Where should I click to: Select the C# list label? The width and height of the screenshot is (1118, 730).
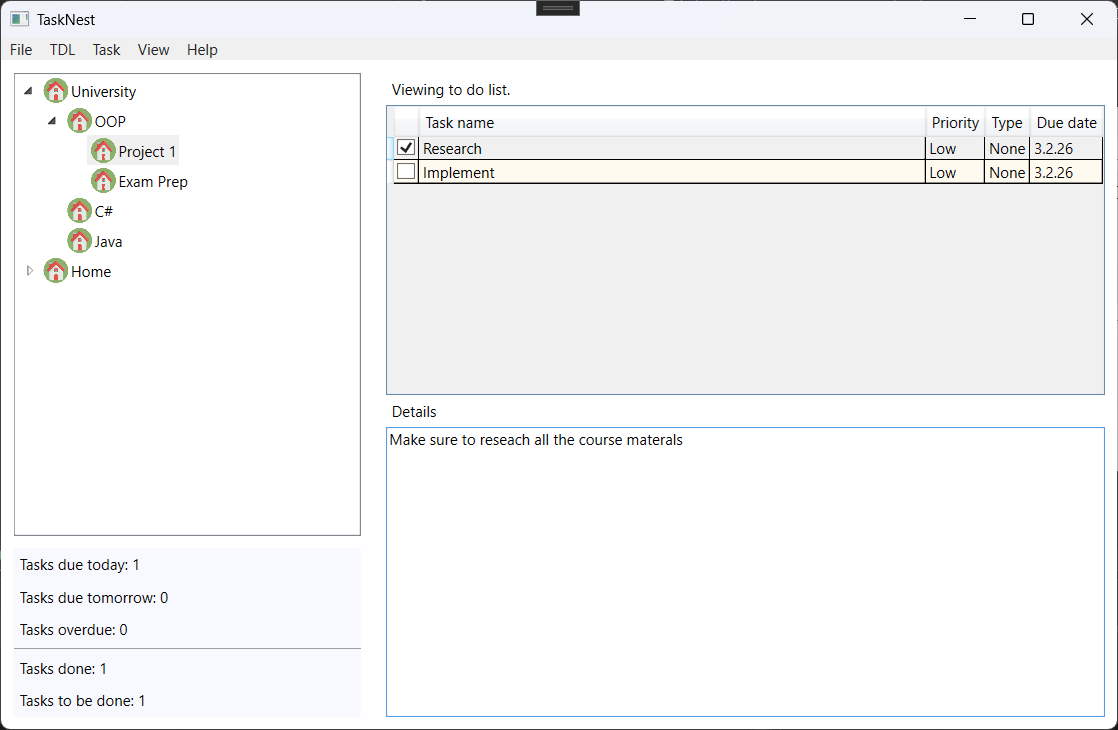point(103,212)
